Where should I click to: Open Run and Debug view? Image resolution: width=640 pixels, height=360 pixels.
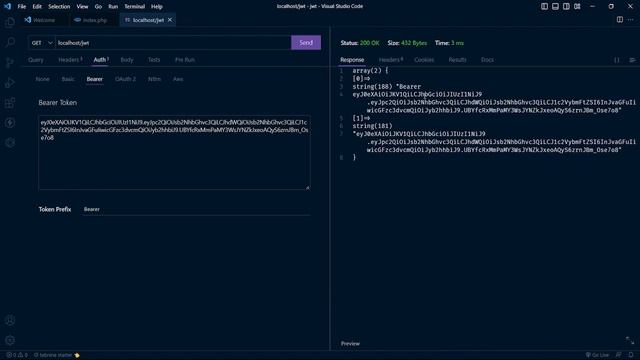click(10, 82)
